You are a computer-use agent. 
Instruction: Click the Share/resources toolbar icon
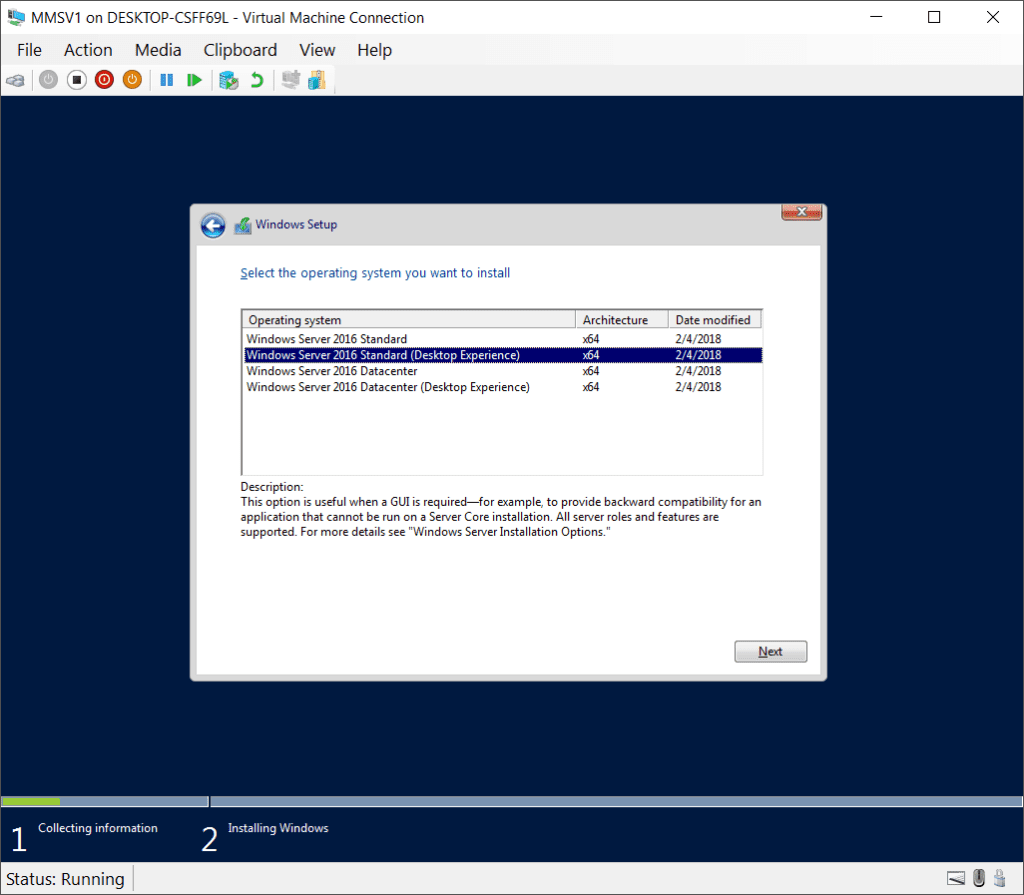[317, 80]
